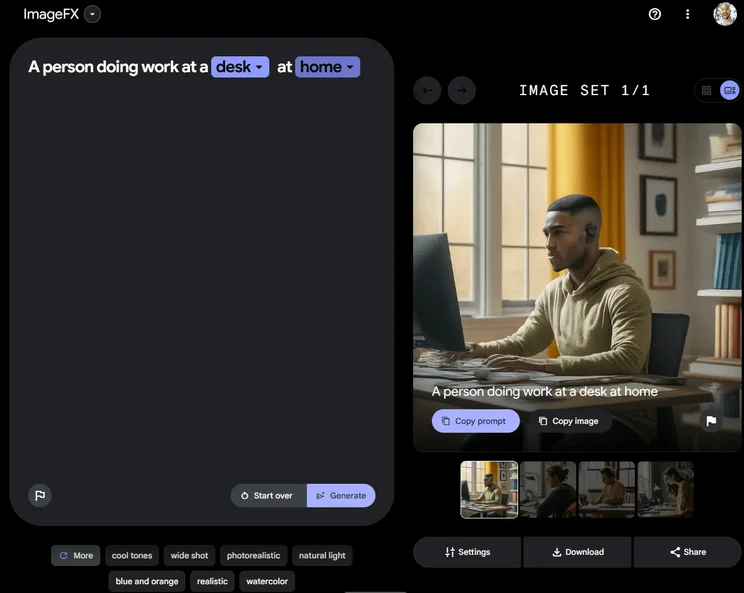Expand the 'desk' prompt chip dropdown
744x593 pixels.
click(x=240, y=67)
